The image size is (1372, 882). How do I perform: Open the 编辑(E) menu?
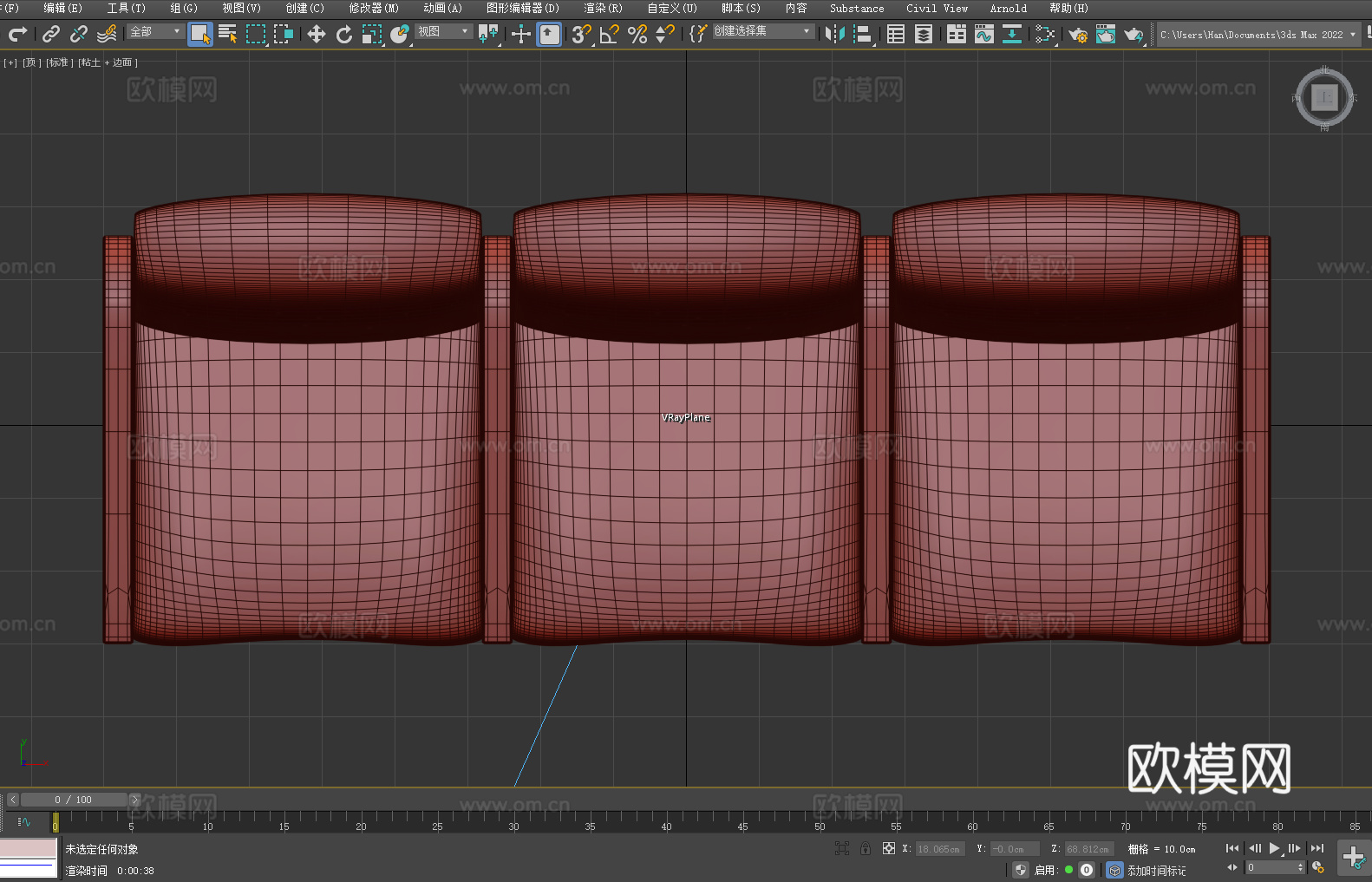62,8
